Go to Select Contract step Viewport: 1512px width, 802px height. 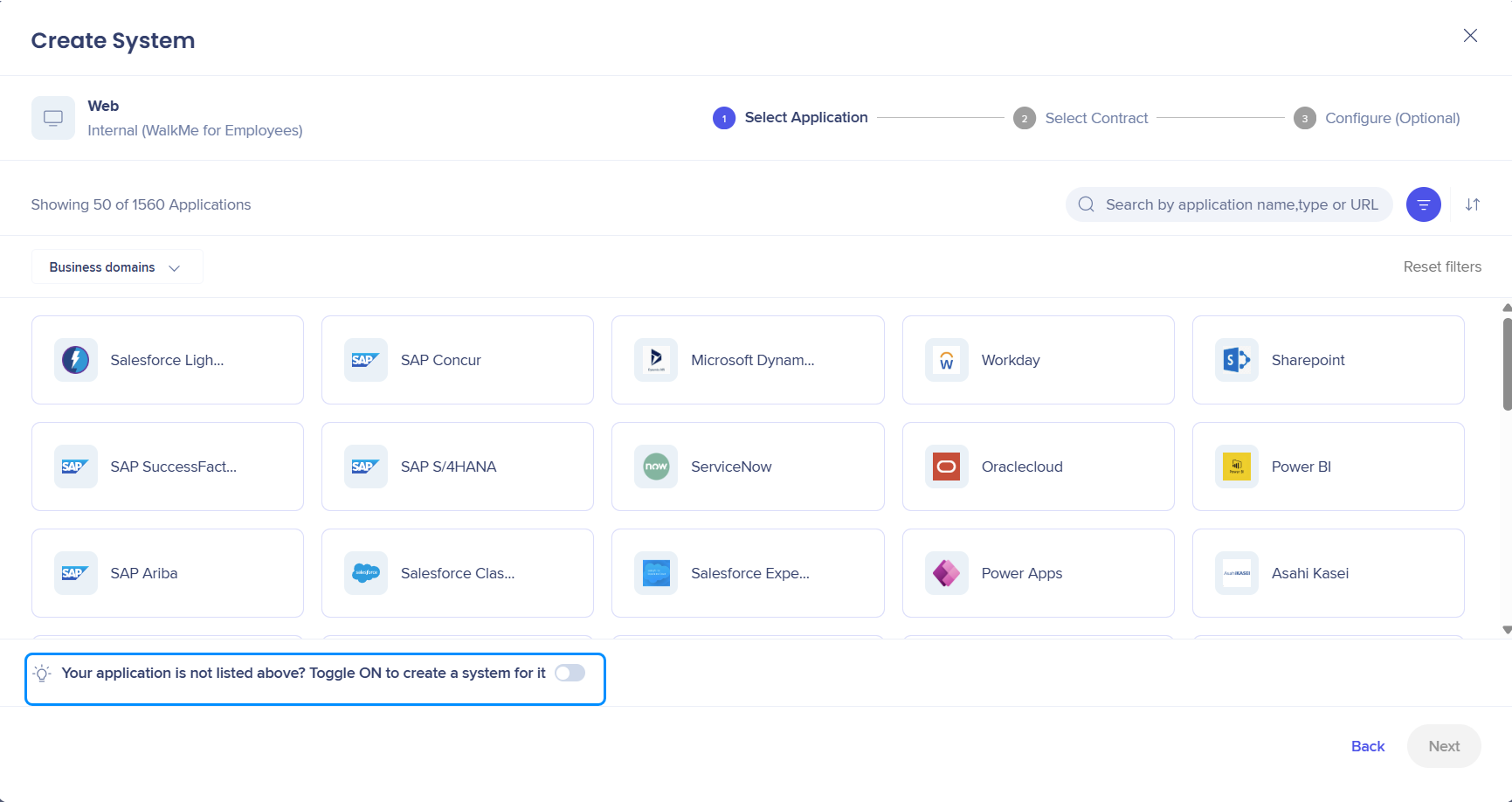click(1095, 118)
